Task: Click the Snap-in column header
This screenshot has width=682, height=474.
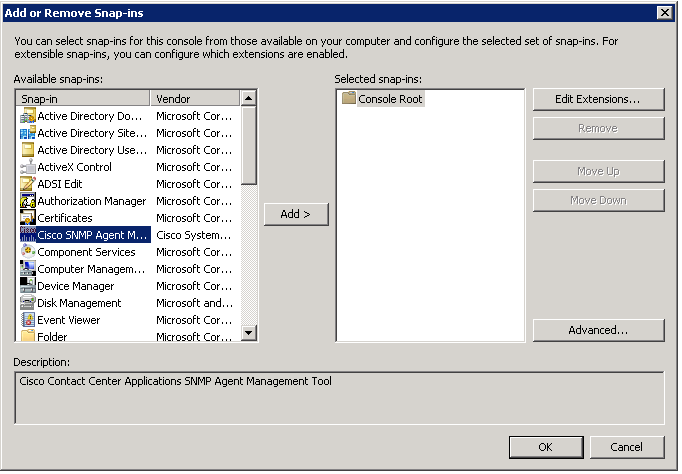Action: pyautogui.click(x=83, y=98)
